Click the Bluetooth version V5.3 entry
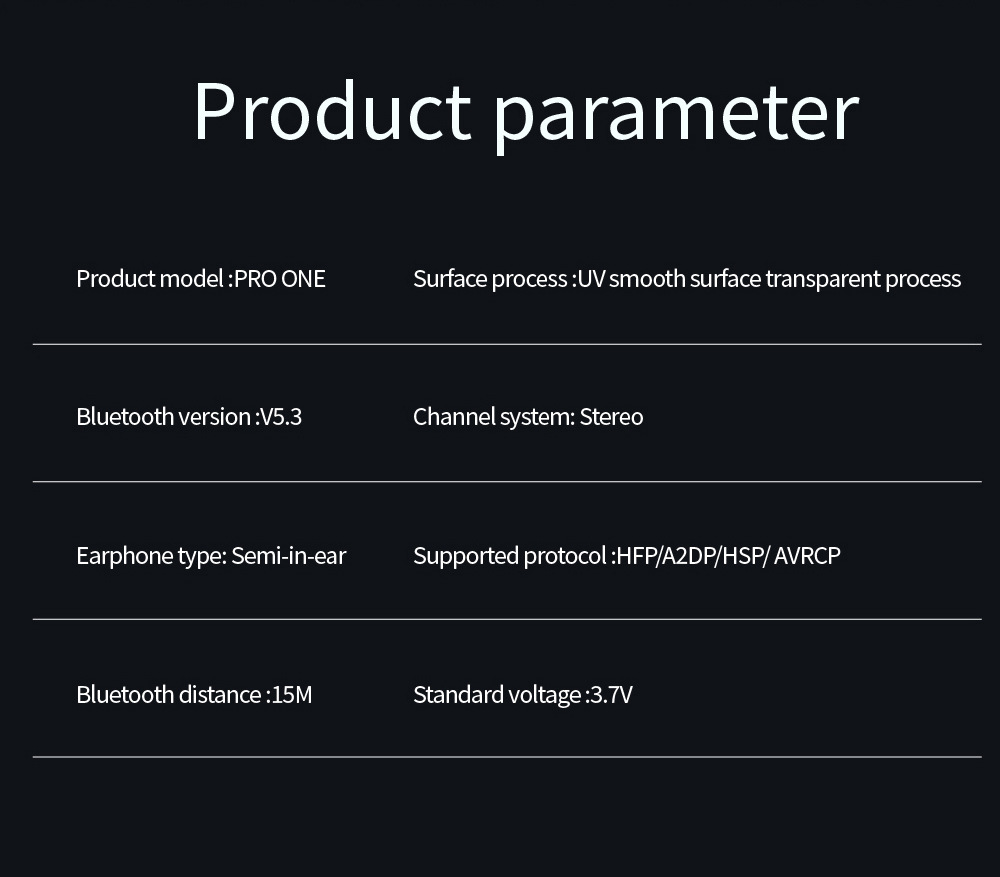 [188, 416]
